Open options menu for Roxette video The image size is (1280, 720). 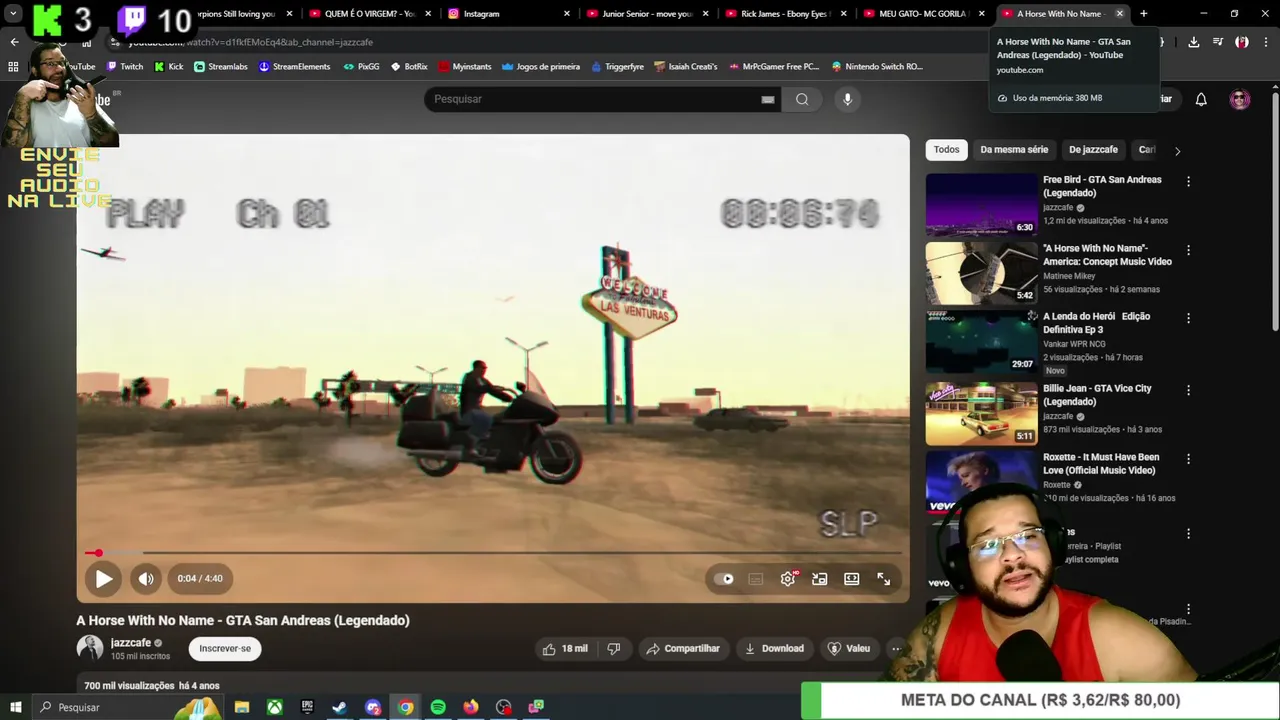pyautogui.click(x=1188, y=459)
